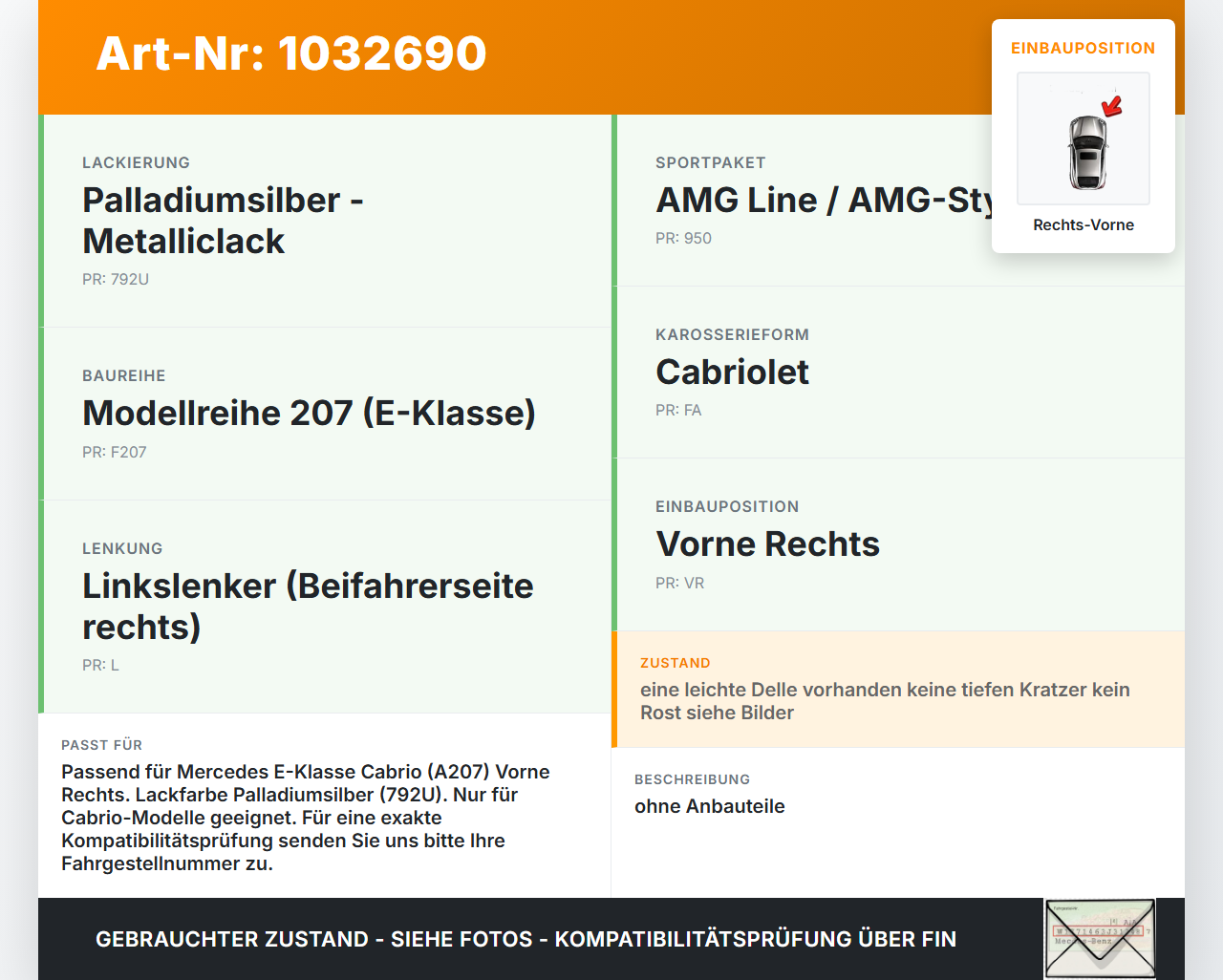The image size is (1223, 980).
Task: Open the car position diagram thumbnail
Action: [x=1084, y=138]
